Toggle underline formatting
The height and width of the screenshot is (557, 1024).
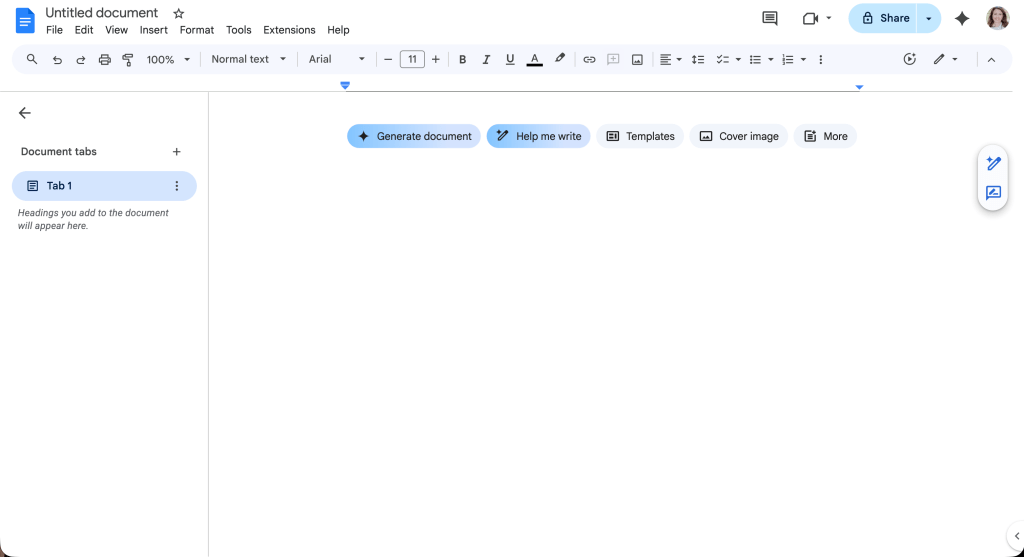tap(510, 60)
